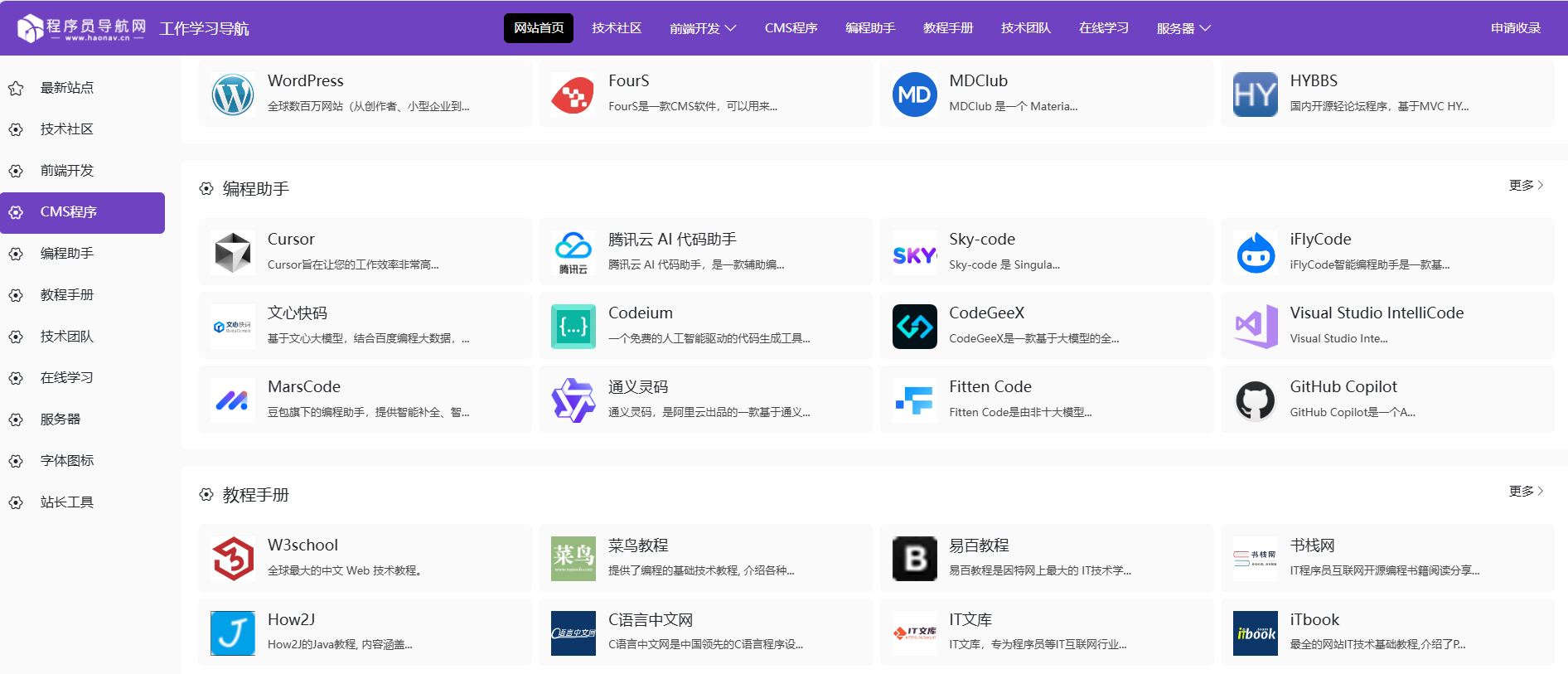Image resolution: width=1568 pixels, height=674 pixels.
Task: Open the FourS red logo icon
Action: (x=573, y=95)
